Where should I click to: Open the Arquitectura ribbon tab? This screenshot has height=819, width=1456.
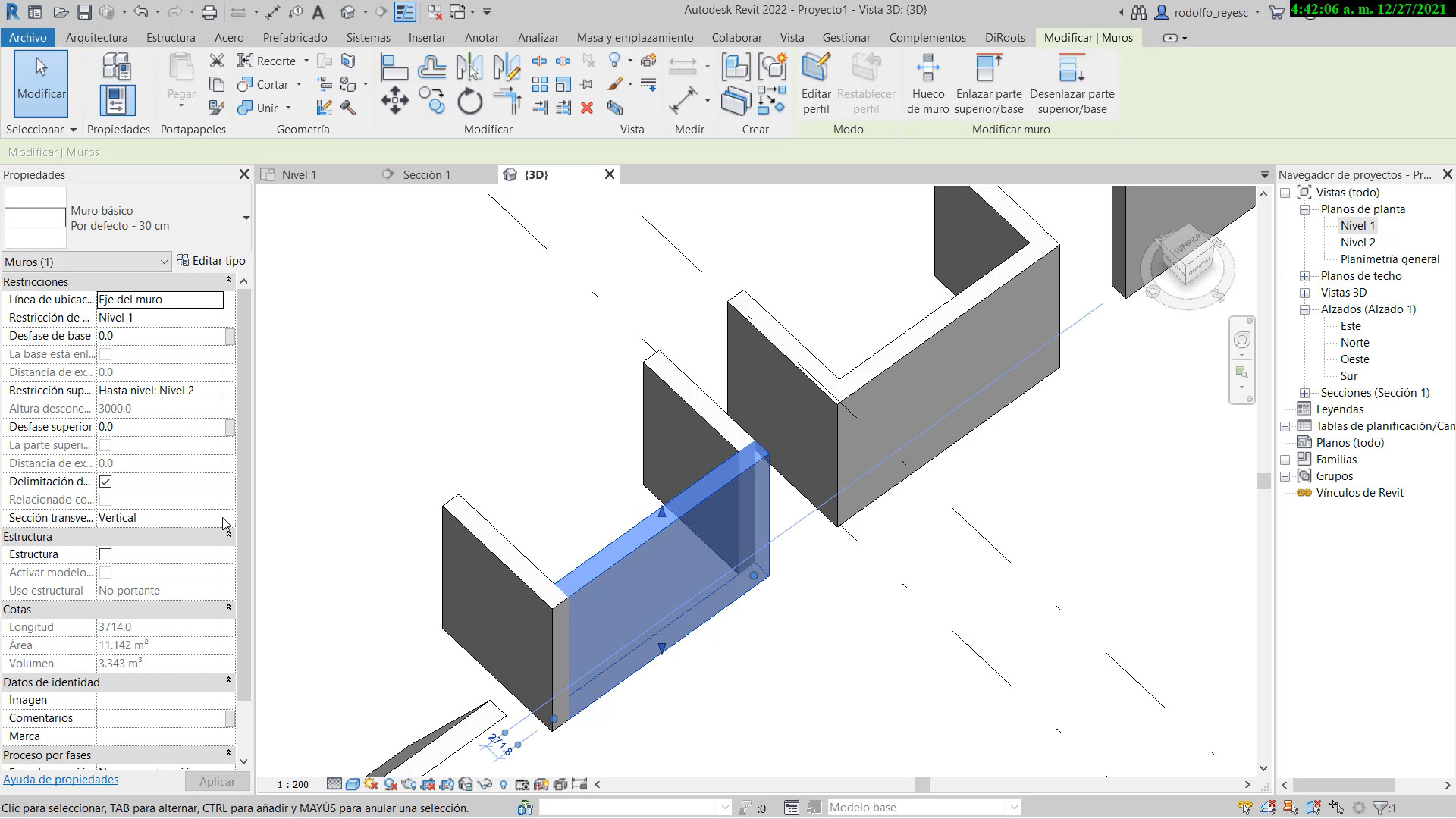click(96, 37)
